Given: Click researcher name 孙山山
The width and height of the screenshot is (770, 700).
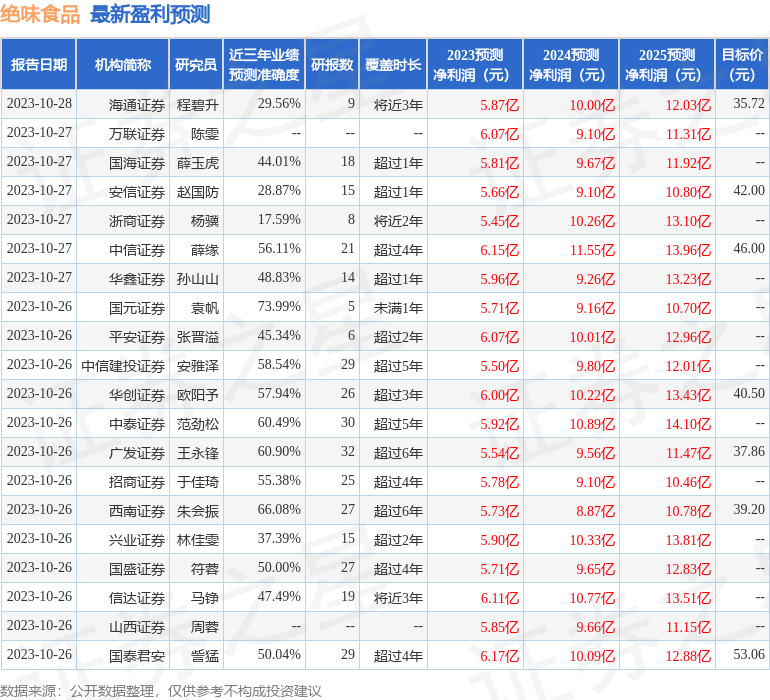Looking at the screenshot, I should pyautogui.click(x=197, y=279).
